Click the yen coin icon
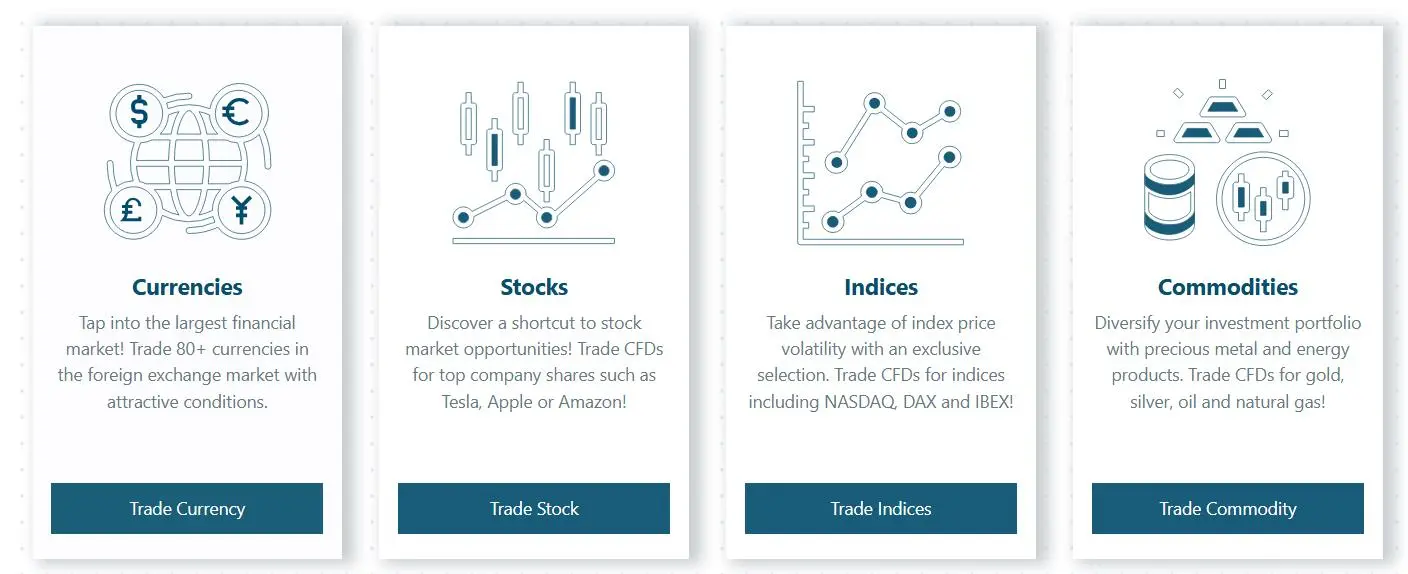Screen dimensions: 1408x574 pos(242,210)
